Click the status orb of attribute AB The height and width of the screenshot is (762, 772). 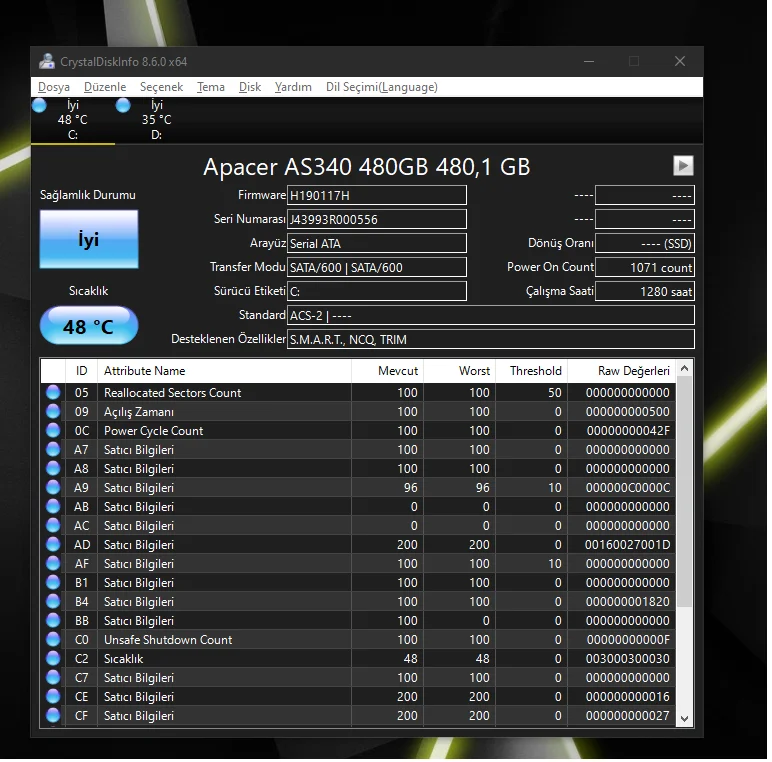click(x=53, y=507)
